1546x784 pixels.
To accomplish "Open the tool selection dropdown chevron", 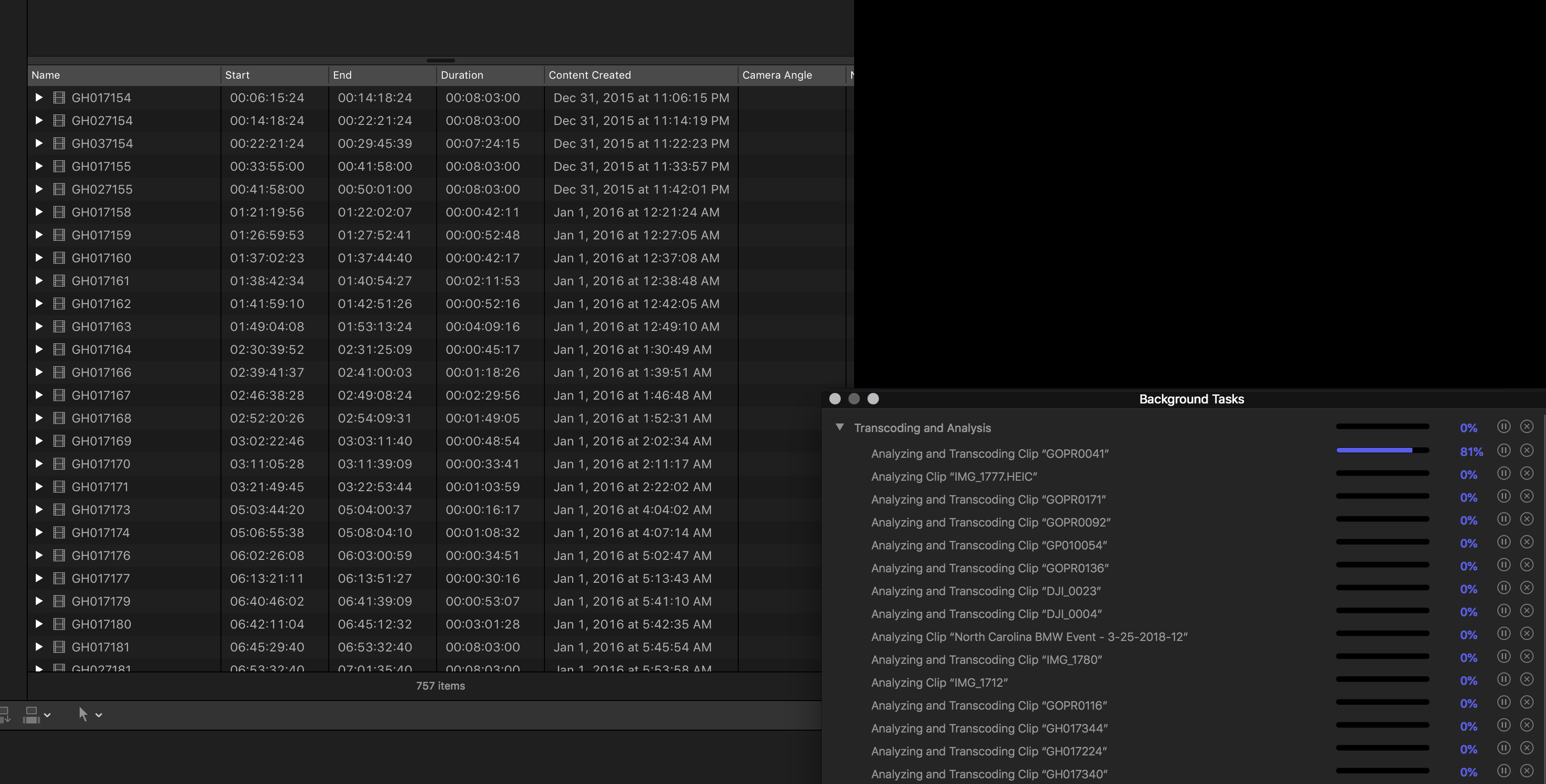I will click(x=99, y=715).
